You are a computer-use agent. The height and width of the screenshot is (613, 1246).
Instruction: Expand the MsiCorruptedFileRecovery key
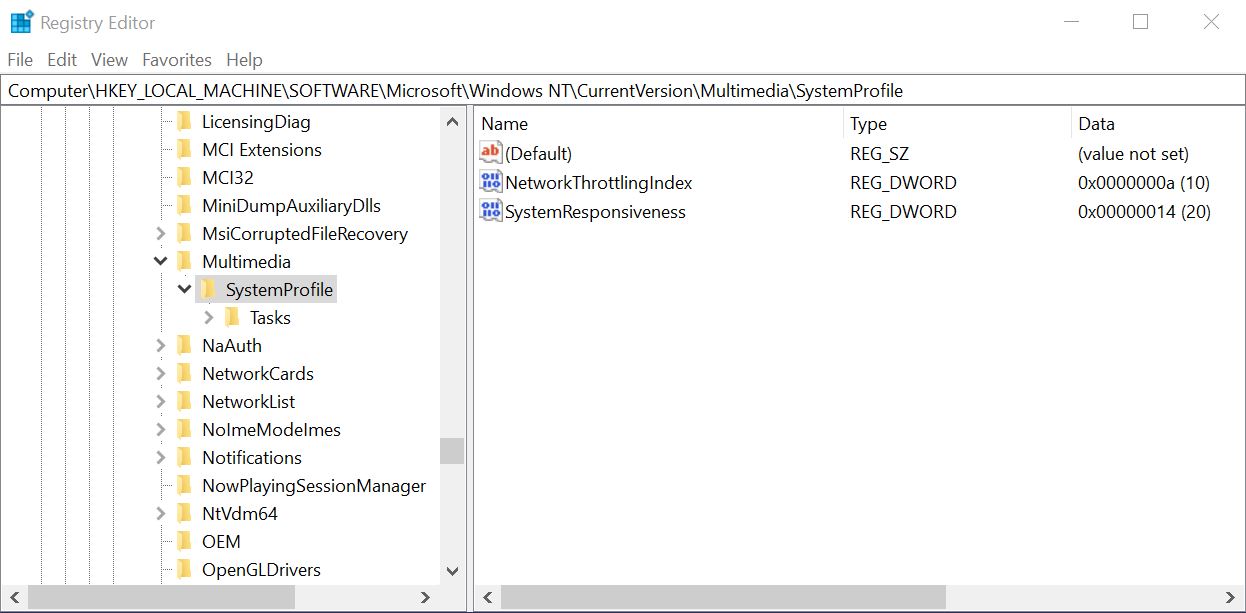click(161, 233)
